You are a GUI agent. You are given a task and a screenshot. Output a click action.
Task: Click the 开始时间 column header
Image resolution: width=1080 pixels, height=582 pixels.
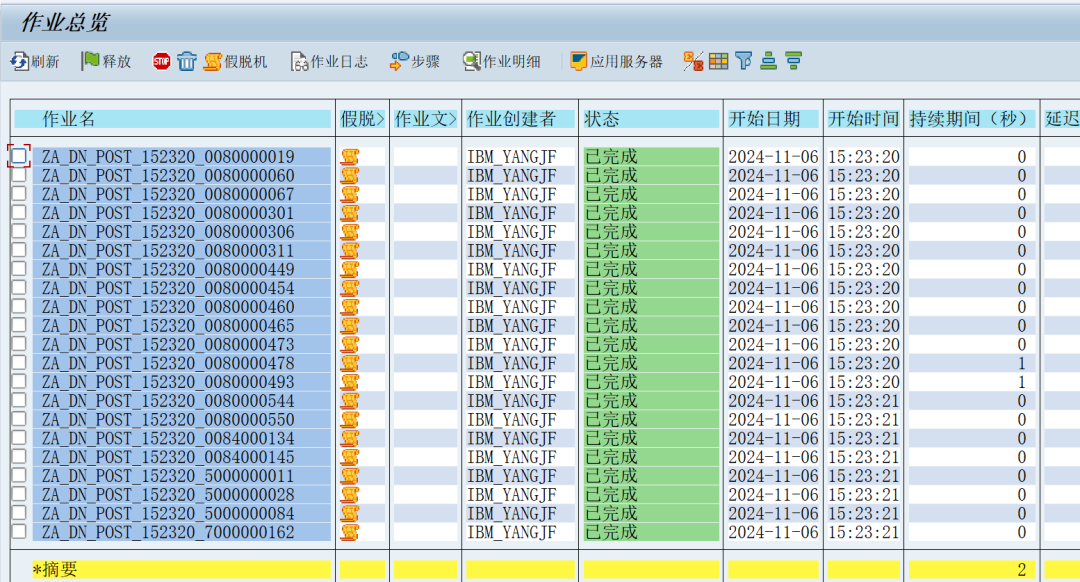click(x=863, y=119)
